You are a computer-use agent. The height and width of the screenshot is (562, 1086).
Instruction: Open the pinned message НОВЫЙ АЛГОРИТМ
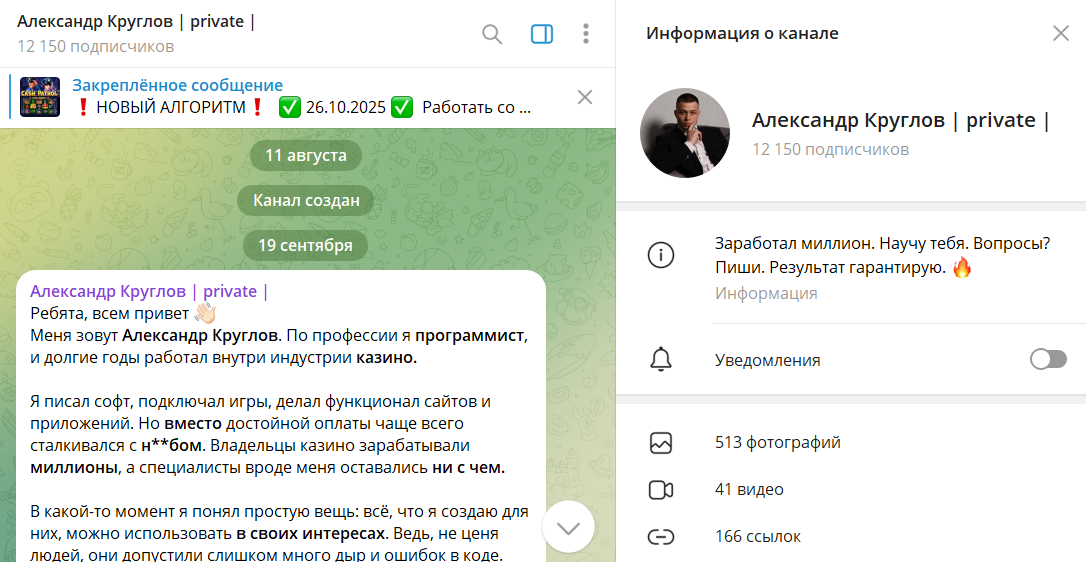(300, 97)
